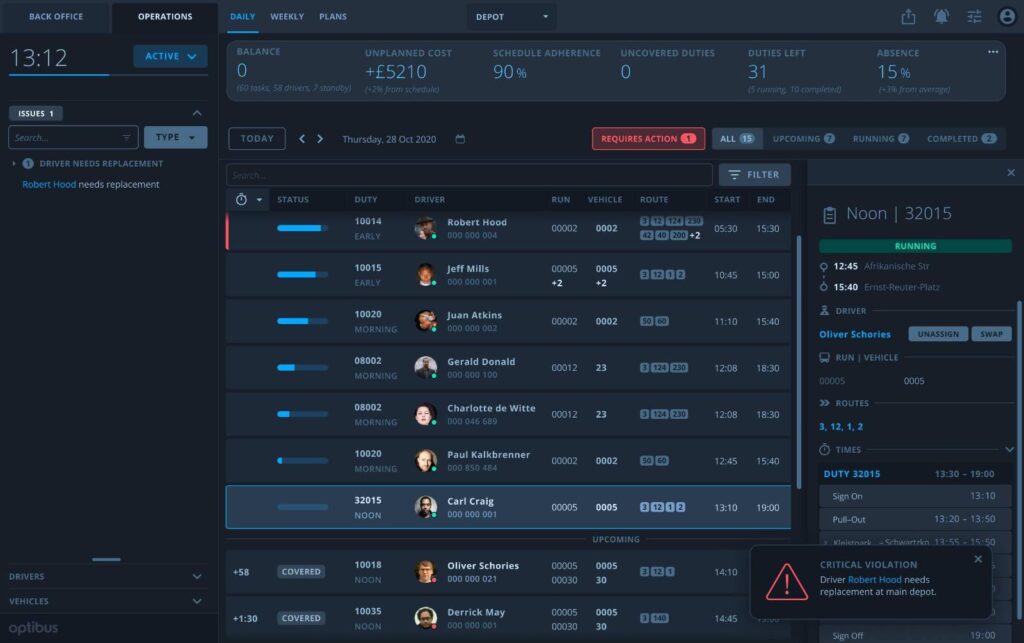Click the stopwatch icon in table header
Image resolution: width=1024 pixels, height=643 pixels.
coord(242,200)
